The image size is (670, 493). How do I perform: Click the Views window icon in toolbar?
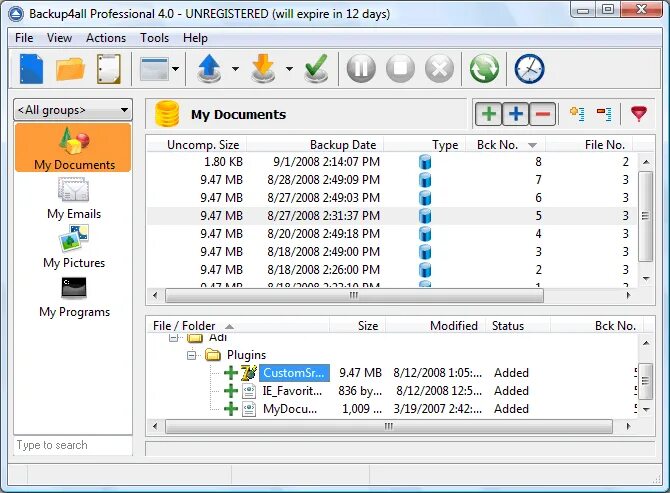pos(154,69)
